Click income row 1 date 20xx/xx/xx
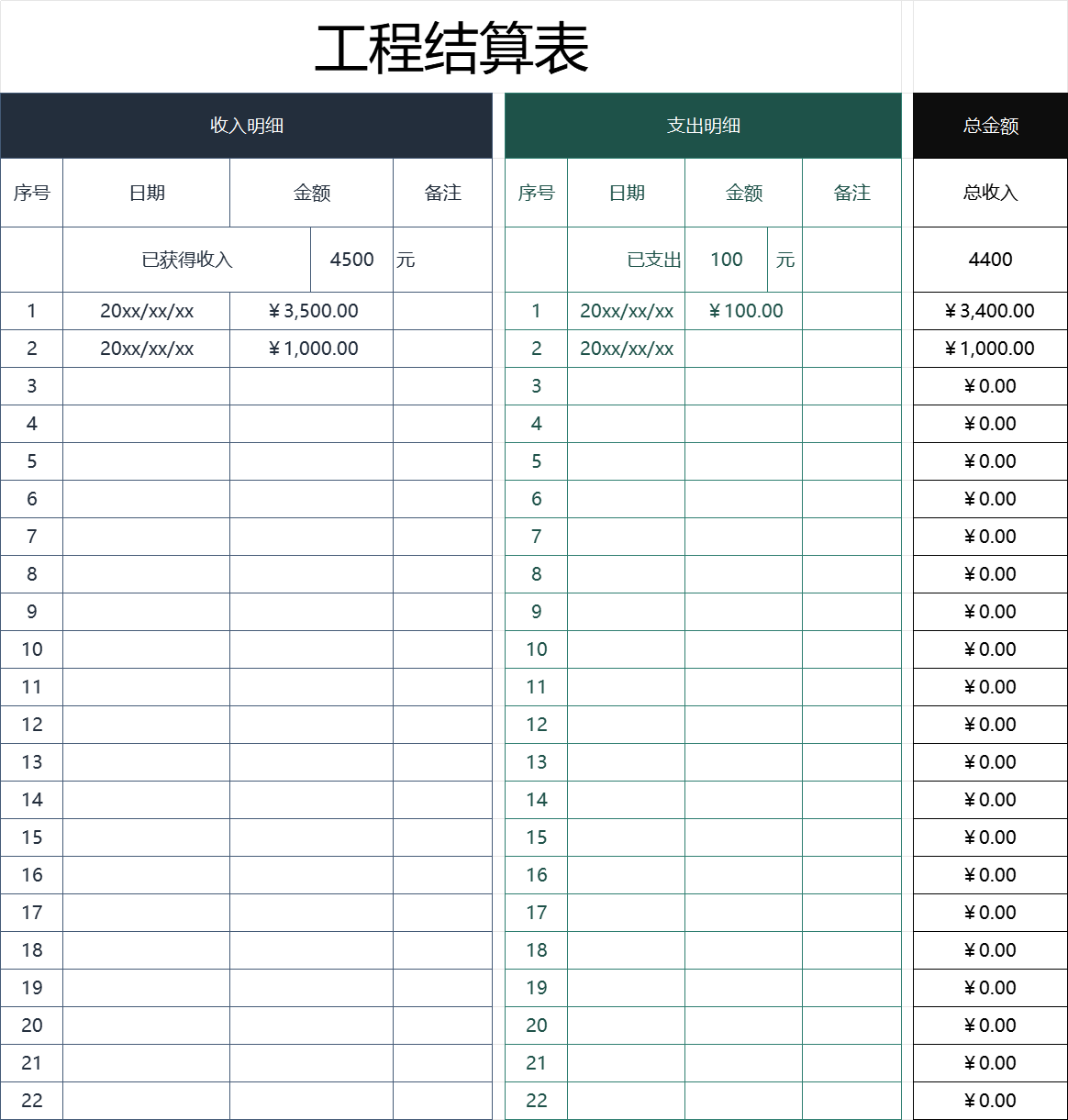Viewport: 1068px width, 1120px height. pyautogui.click(x=145, y=311)
